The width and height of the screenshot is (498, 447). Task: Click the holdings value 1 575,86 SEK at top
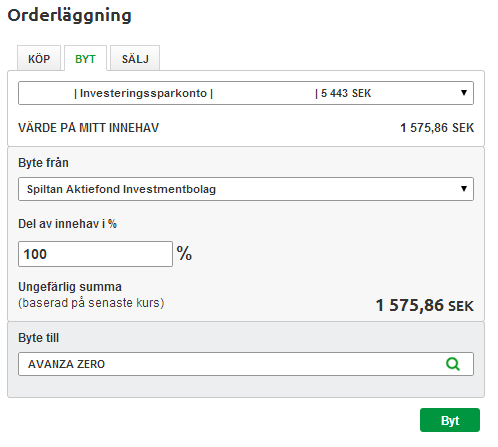coord(437,128)
